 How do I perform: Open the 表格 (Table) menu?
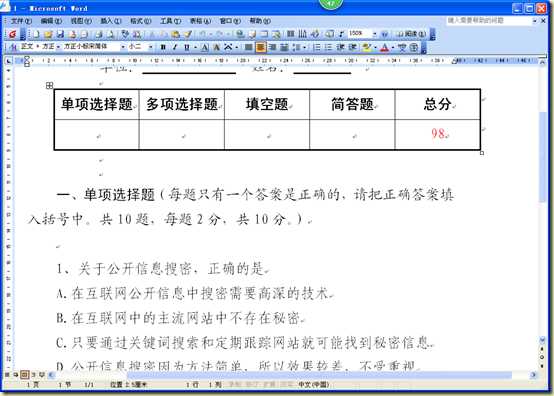(200, 21)
